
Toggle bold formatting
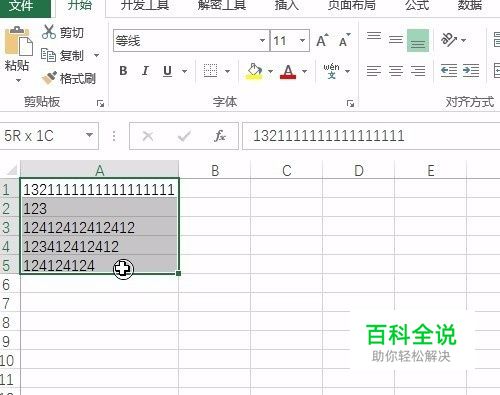click(123, 71)
